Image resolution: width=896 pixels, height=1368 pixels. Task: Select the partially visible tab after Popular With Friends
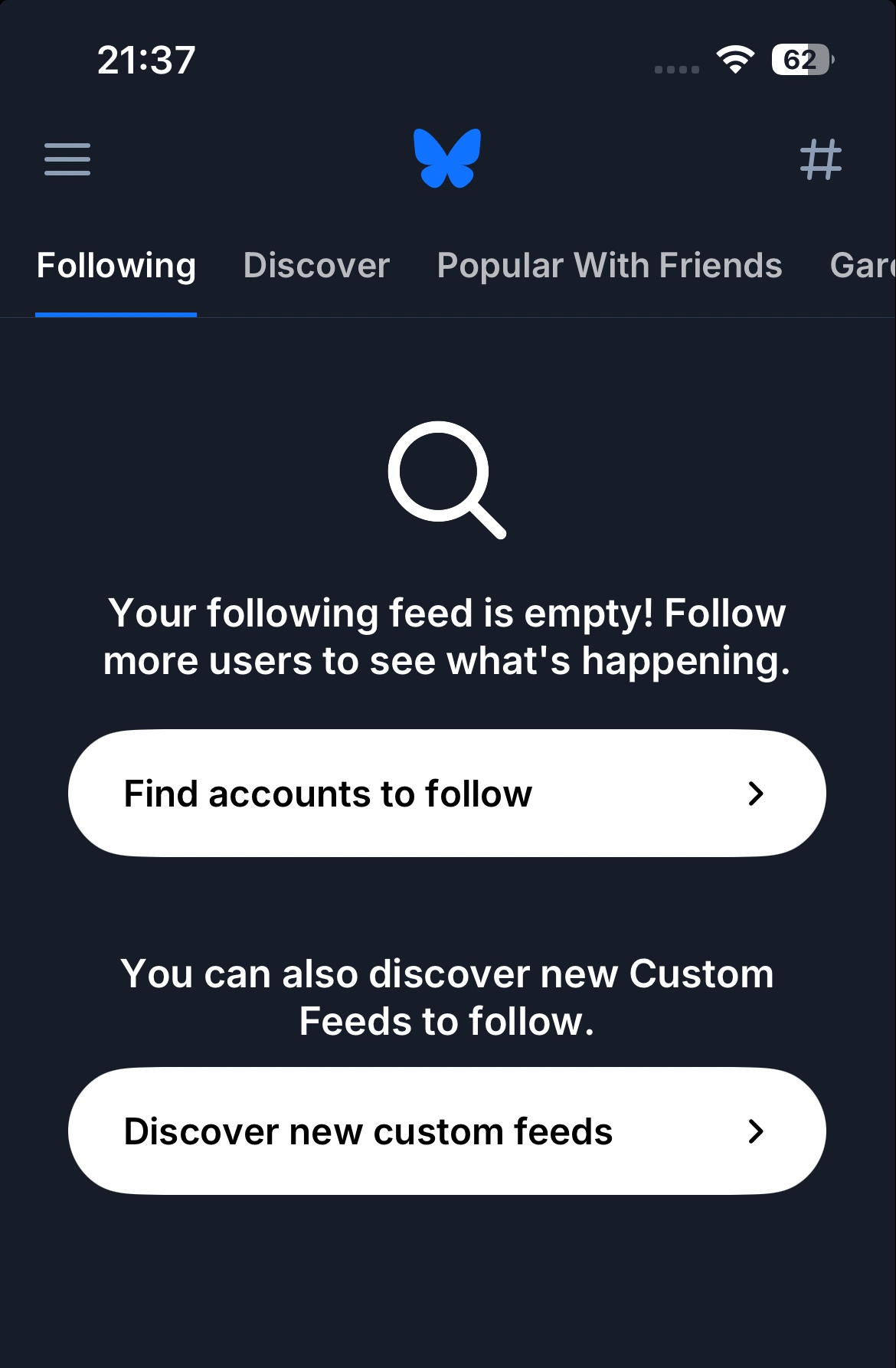point(862,266)
